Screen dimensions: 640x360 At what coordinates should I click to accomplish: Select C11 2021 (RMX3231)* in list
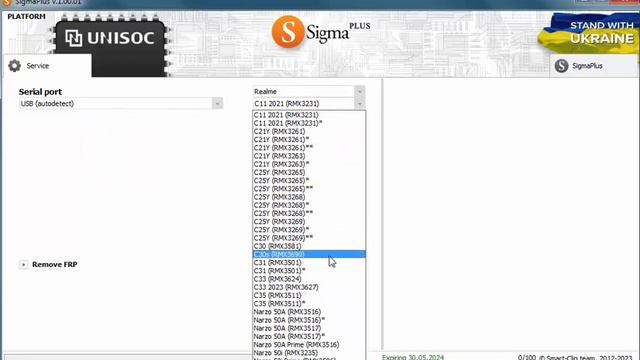click(x=309, y=123)
